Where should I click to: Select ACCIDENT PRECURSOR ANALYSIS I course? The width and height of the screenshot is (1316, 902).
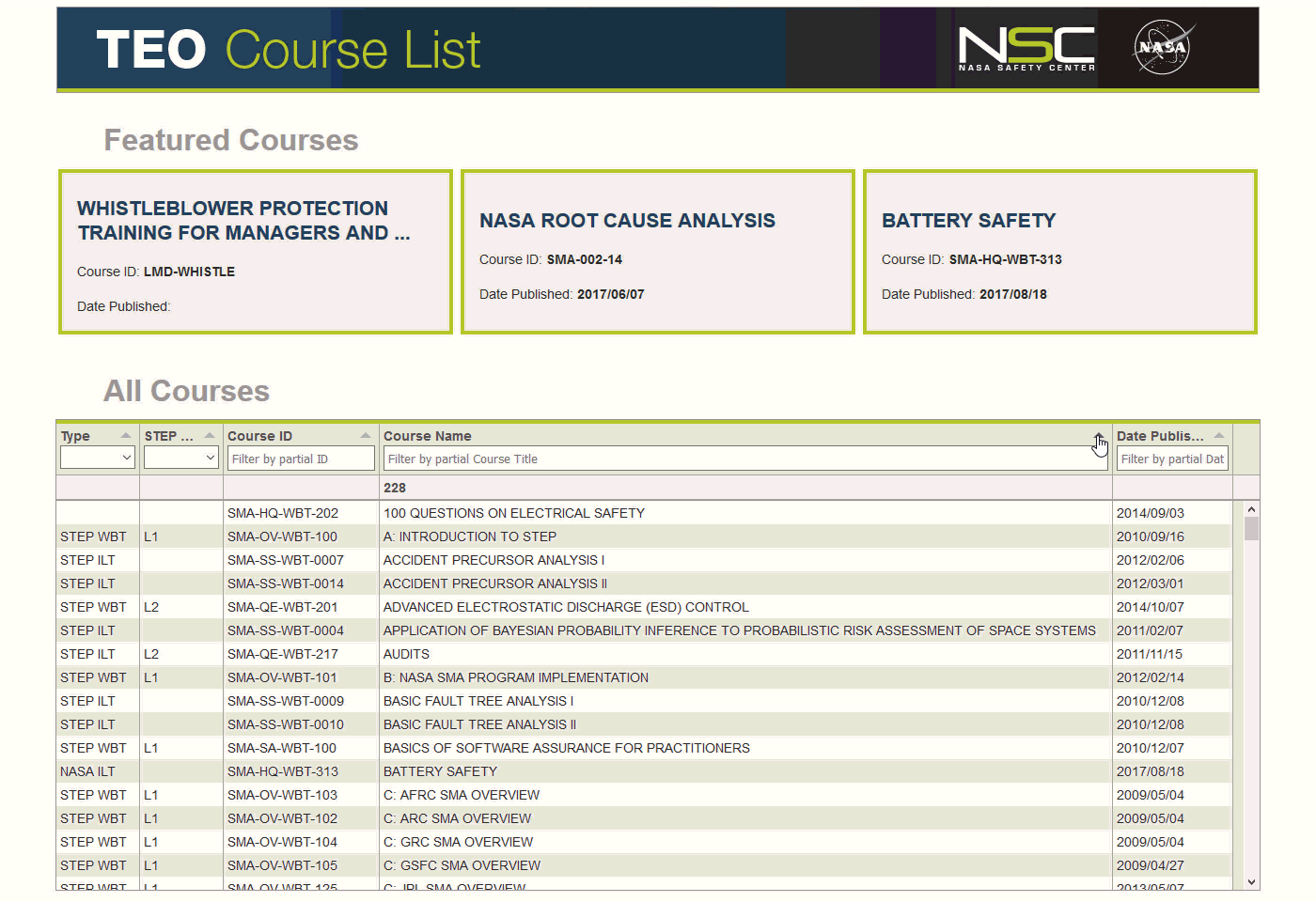[493, 560]
